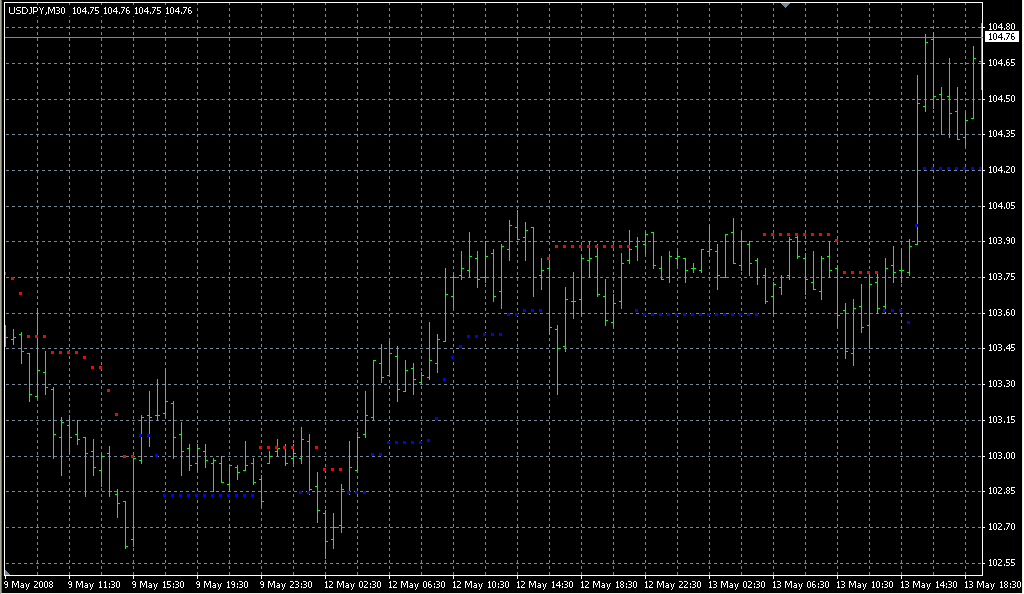The height and width of the screenshot is (594, 1024).
Task: Click the 103.00 price axis label
Action: tap(1000, 456)
